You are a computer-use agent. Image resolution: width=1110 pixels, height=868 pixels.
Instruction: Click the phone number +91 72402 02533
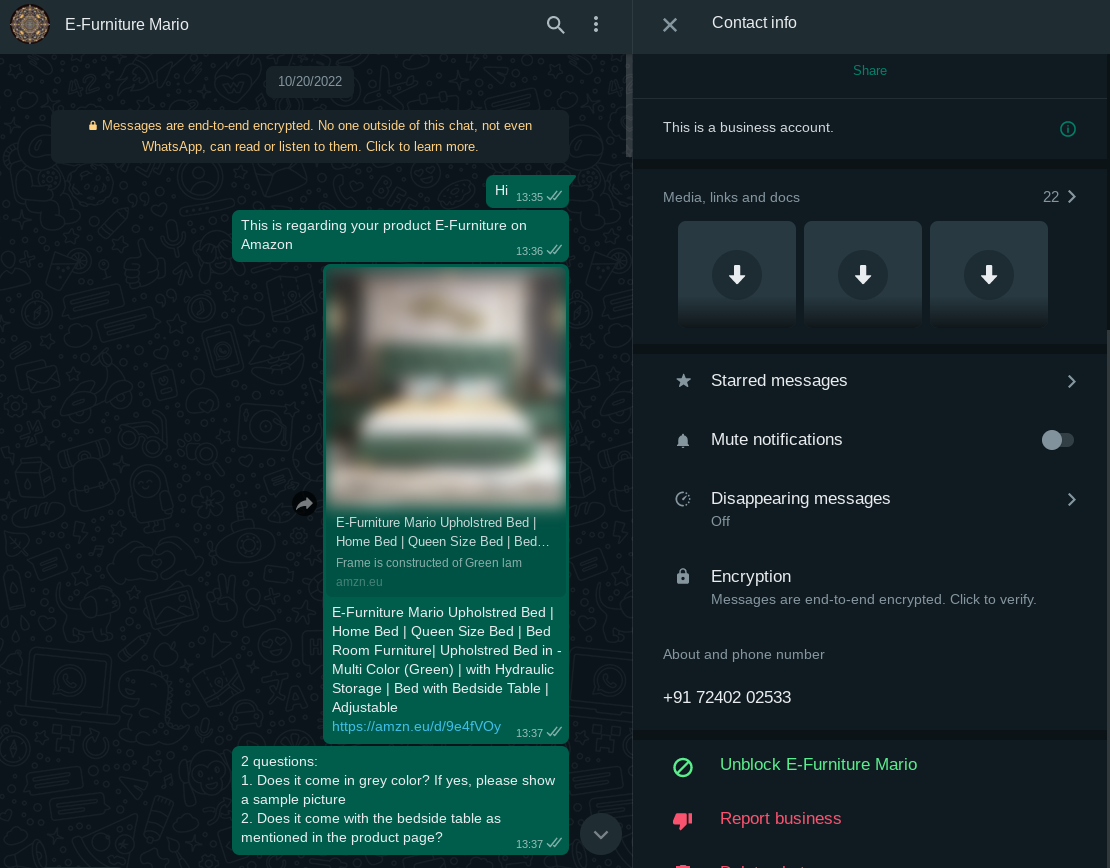tap(727, 697)
